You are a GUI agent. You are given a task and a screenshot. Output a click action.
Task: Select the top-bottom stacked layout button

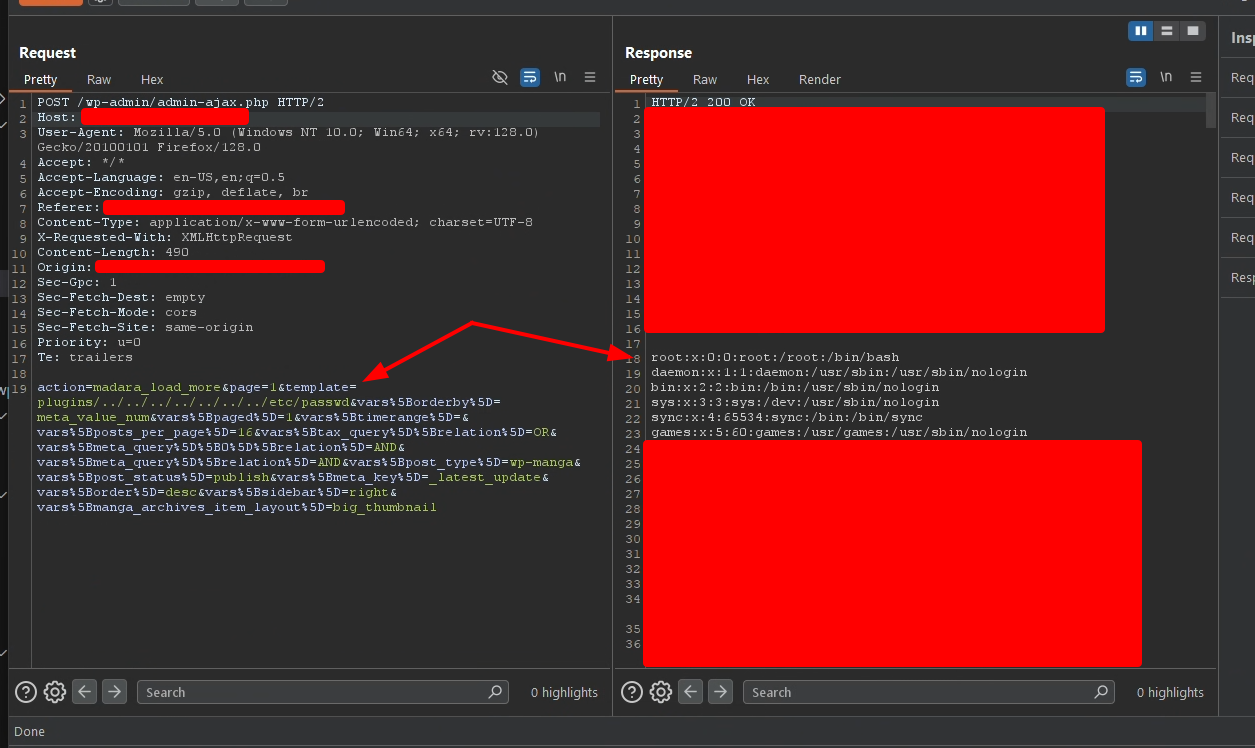[x=1167, y=31]
